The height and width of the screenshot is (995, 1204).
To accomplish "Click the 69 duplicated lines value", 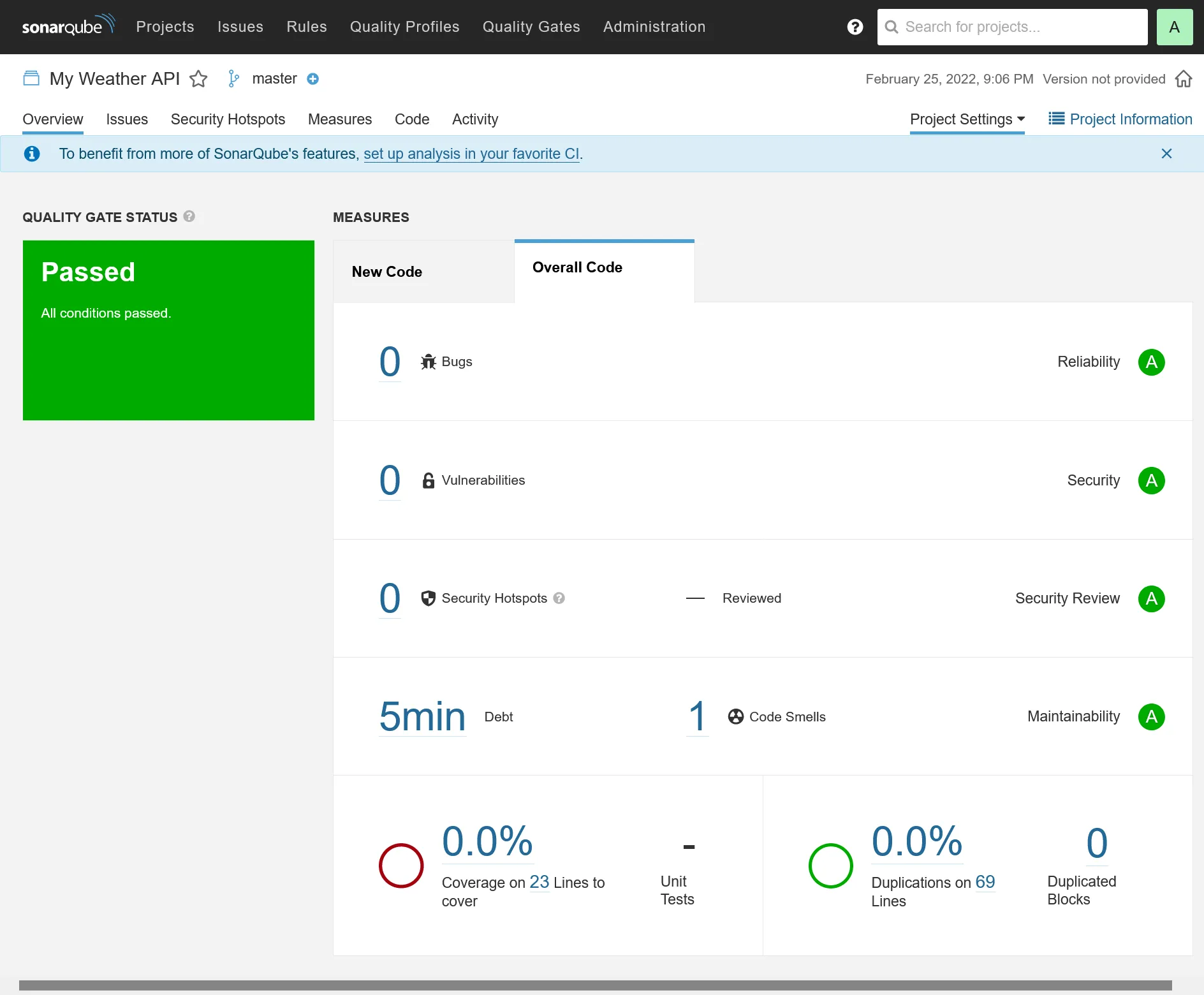I will [x=986, y=882].
